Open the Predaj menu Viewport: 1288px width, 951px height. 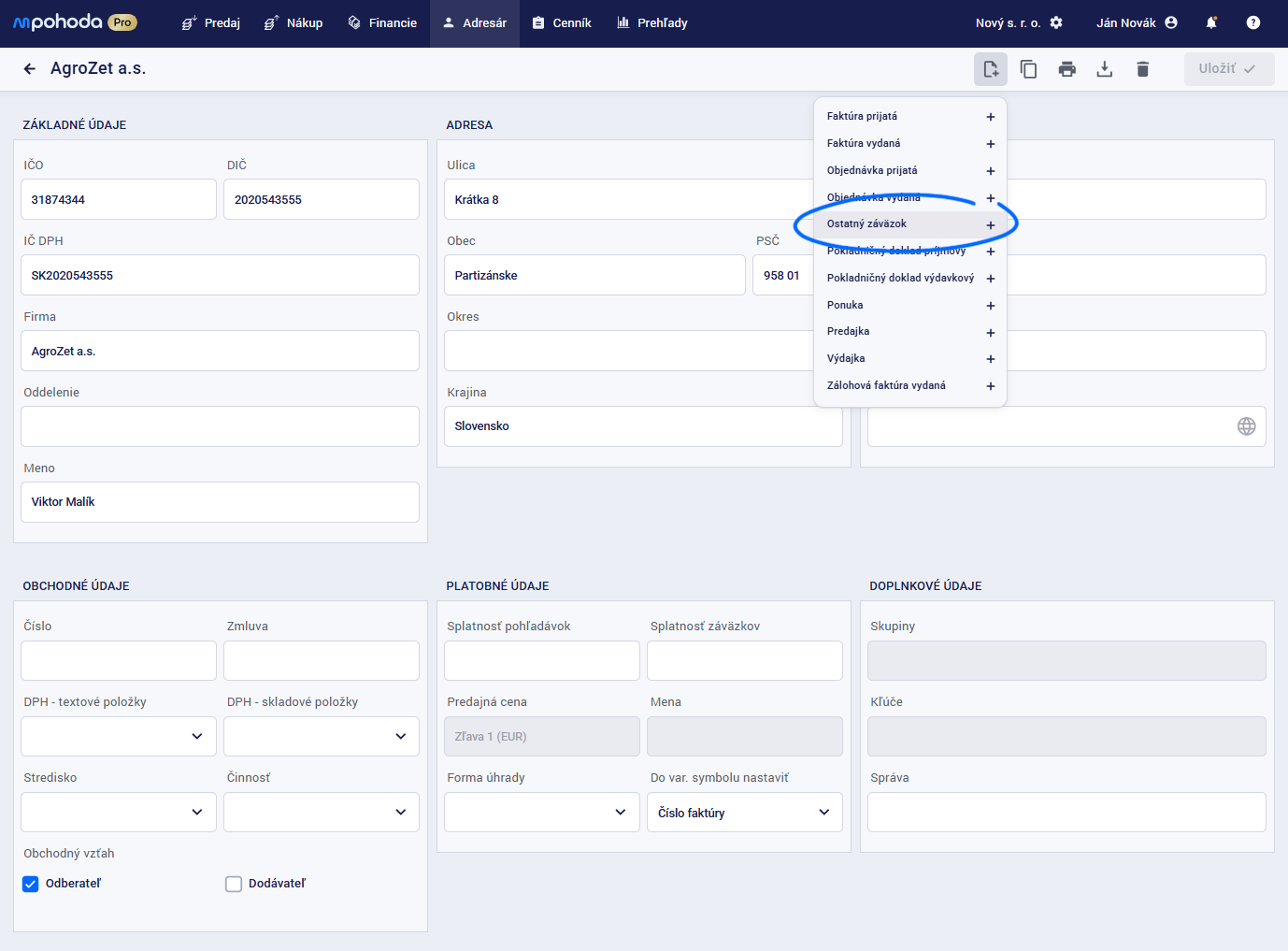click(210, 23)
